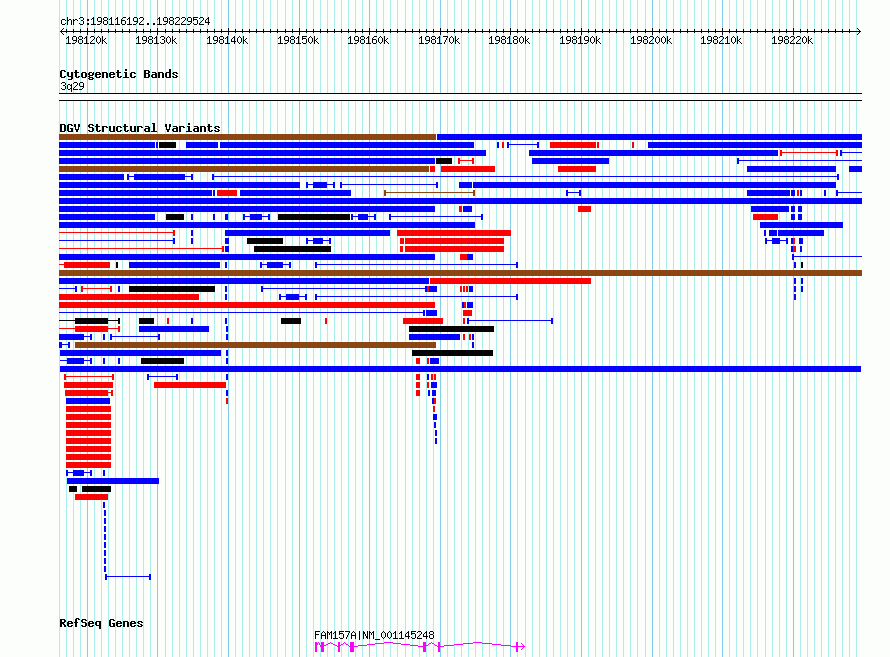890x657 pixels.
Task: Click the 198120k ruler tick label
Action: click(86, 40)
